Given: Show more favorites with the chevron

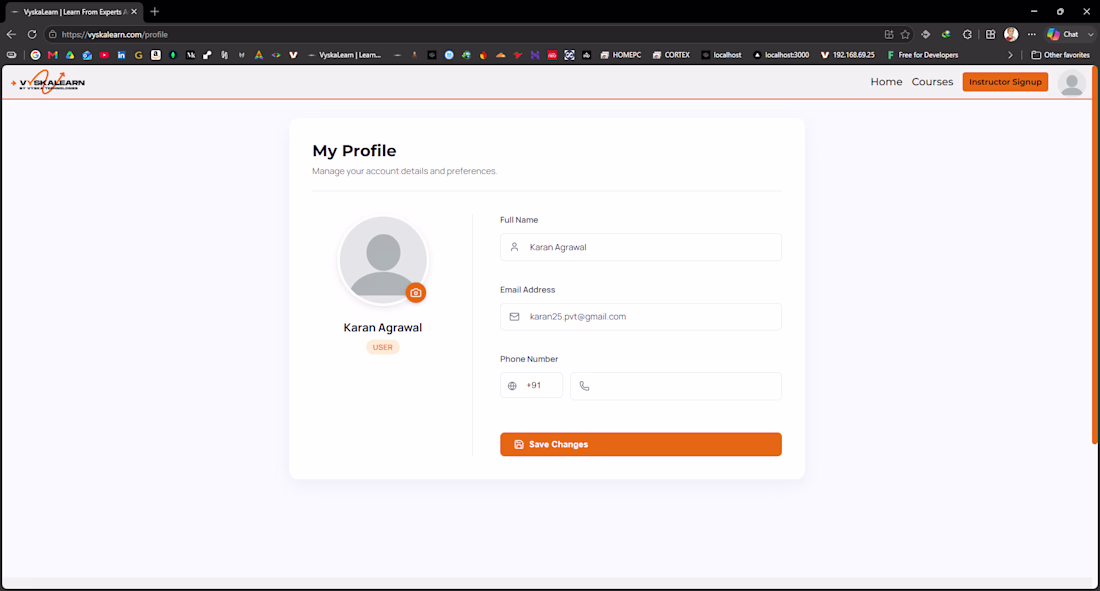Looking at the screenshot, I should point(1010,55).
